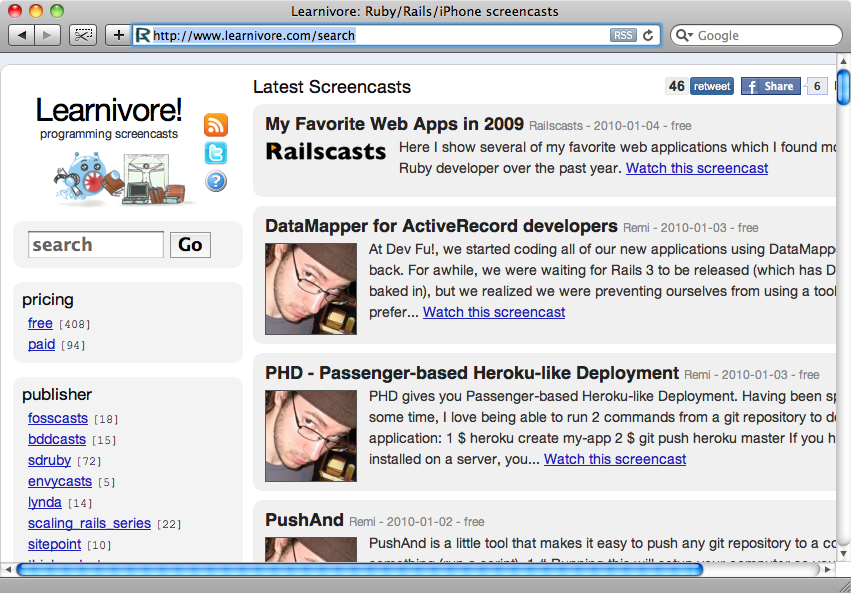Go back with the browser back arrow
Image resolution: width=851 pixels, height=593 pixels.
click(x=22, y=35)
